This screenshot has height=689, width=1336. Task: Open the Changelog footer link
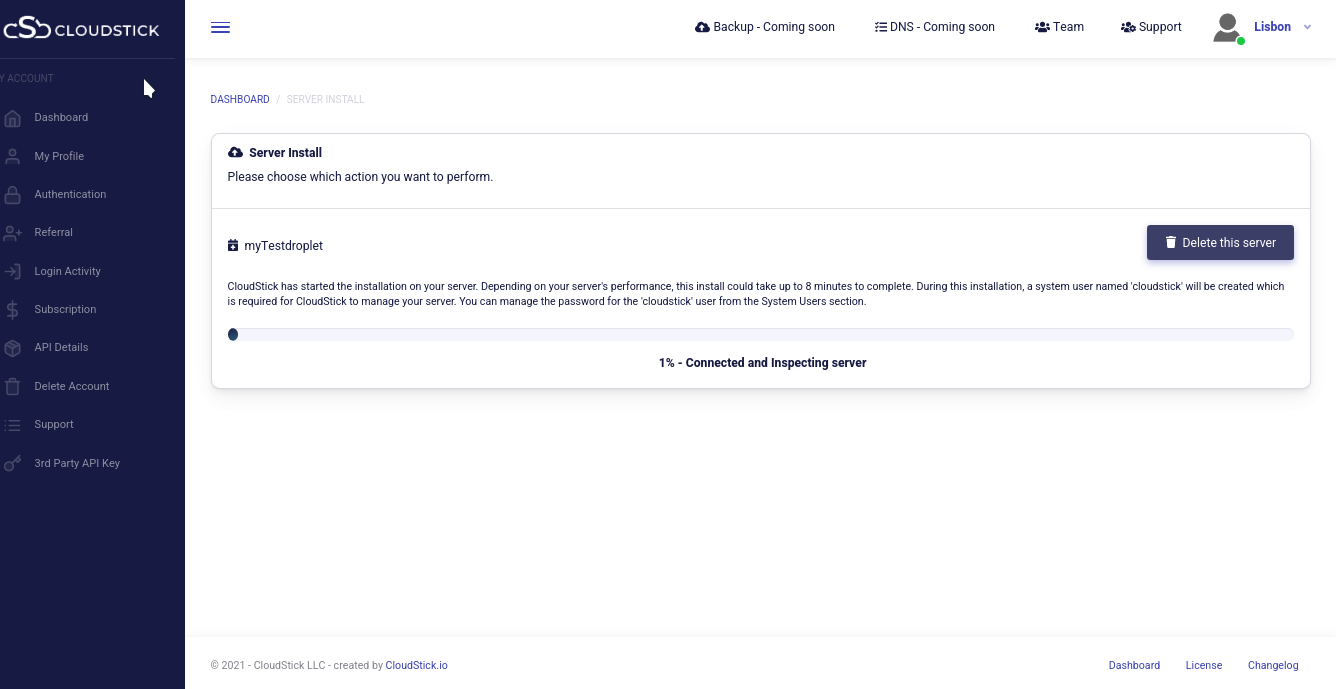tap(1272, 666)
